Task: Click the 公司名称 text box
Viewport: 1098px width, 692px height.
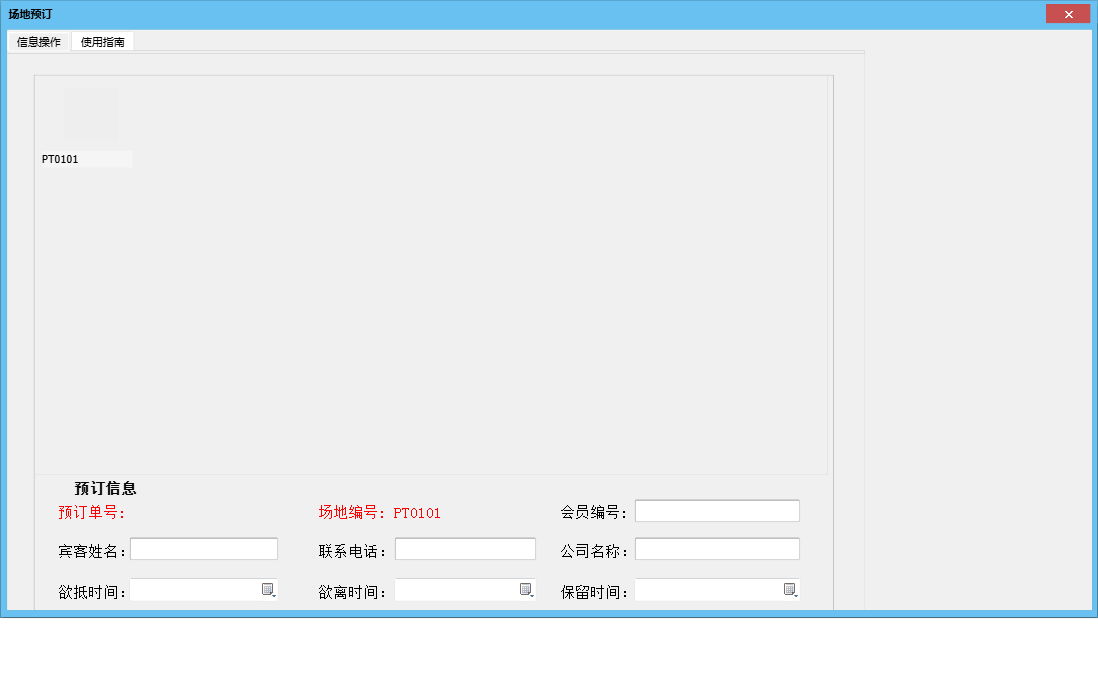Action: 717,549
